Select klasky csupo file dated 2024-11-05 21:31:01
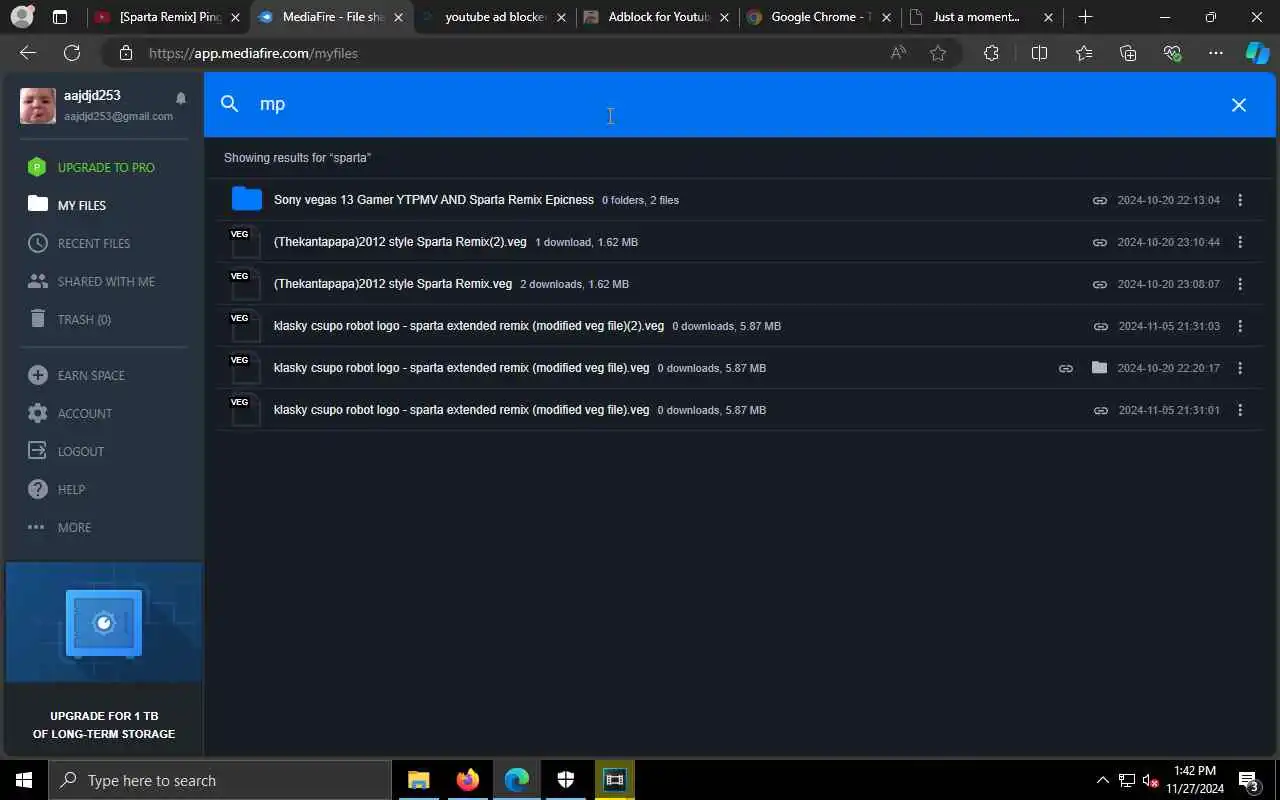 461,410
